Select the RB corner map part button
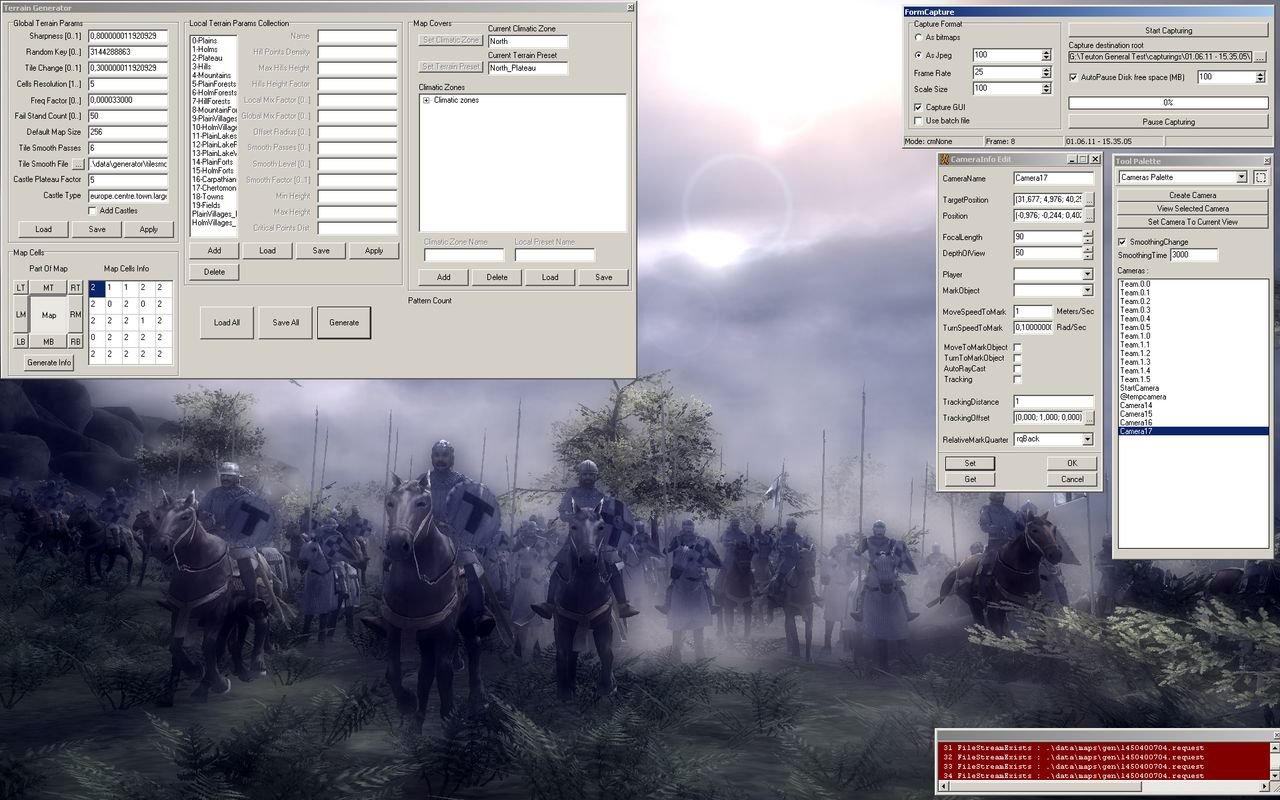The width and height of the screenshot is (1280, 800). point(75,341)
